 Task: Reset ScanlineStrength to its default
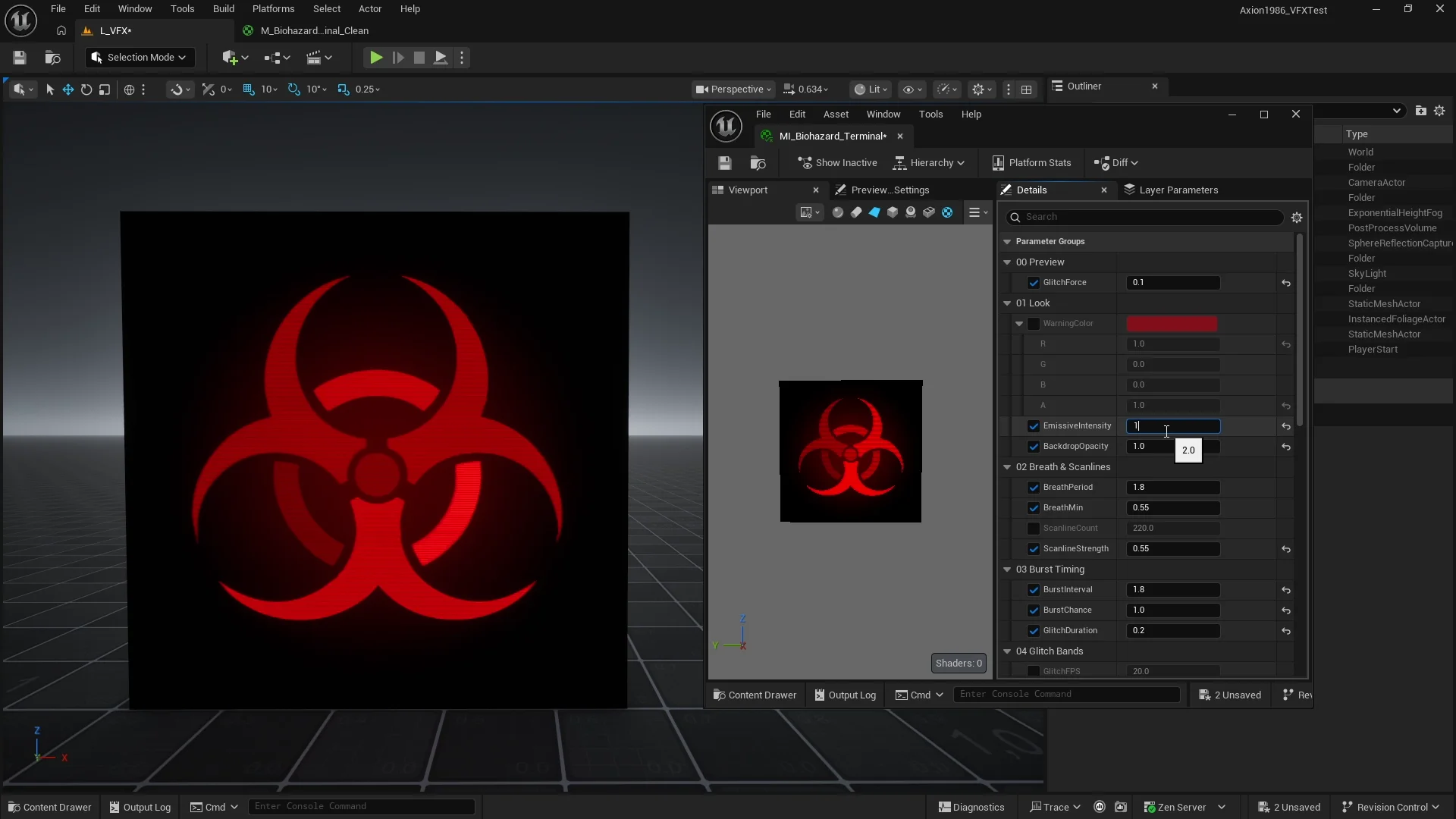[x=1286, y=549]
